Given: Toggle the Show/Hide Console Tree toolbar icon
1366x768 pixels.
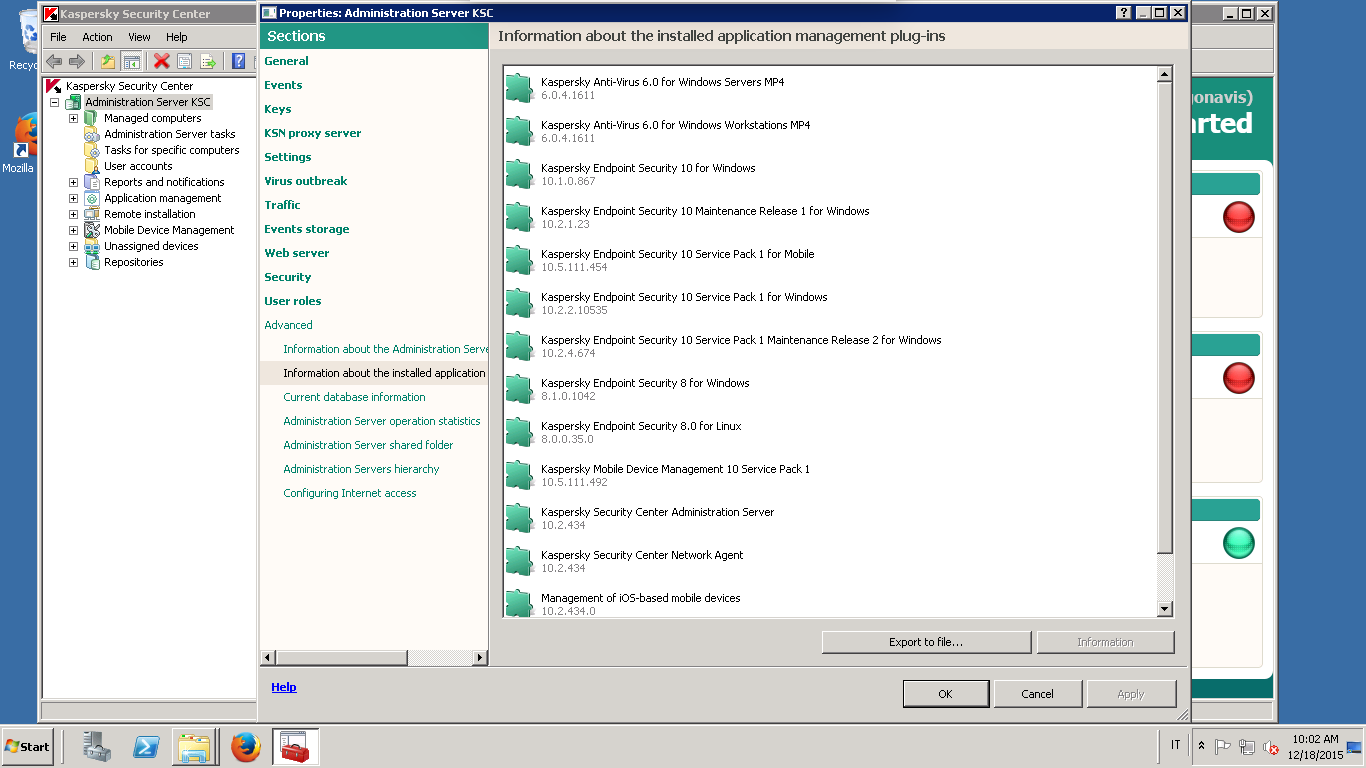Looking at the screenshot, I should [x=131, y=61].
